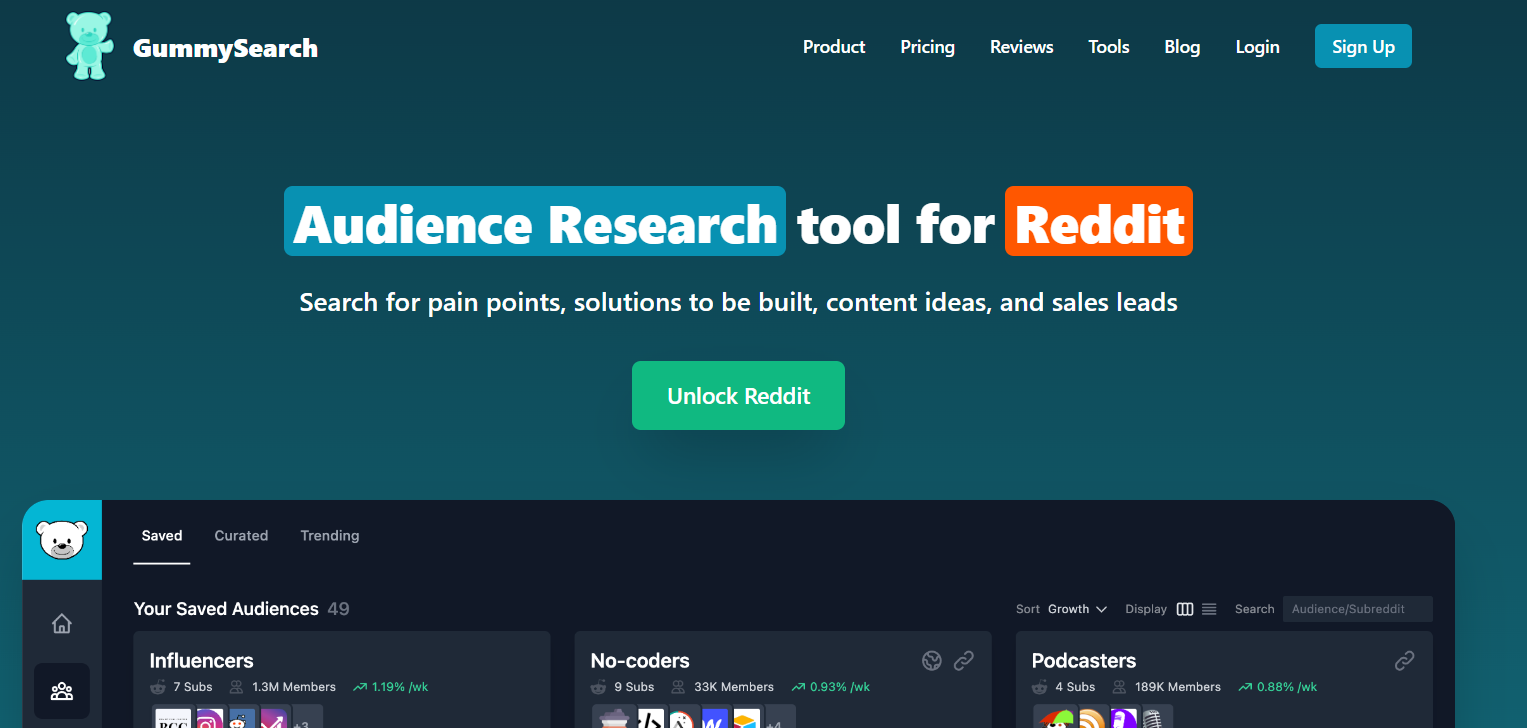Click Reddit icon beside 9 Subs
1527x728 pixels.
tap(599, 687)
